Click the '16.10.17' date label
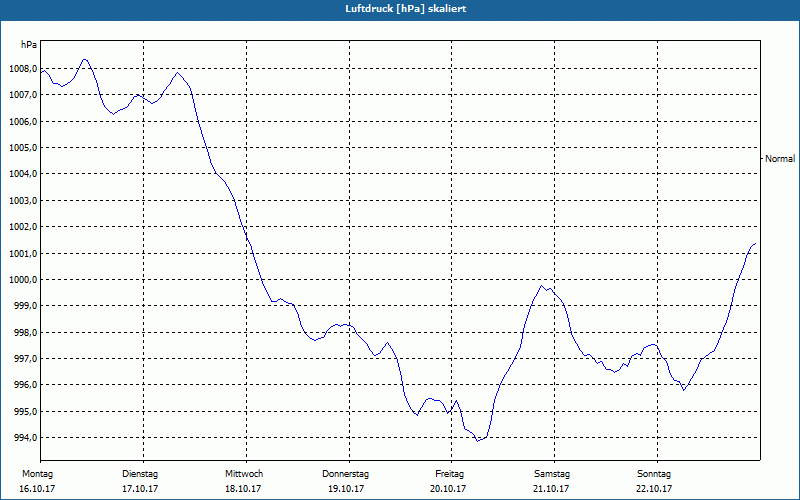800x500 pixels. point(37,489)
